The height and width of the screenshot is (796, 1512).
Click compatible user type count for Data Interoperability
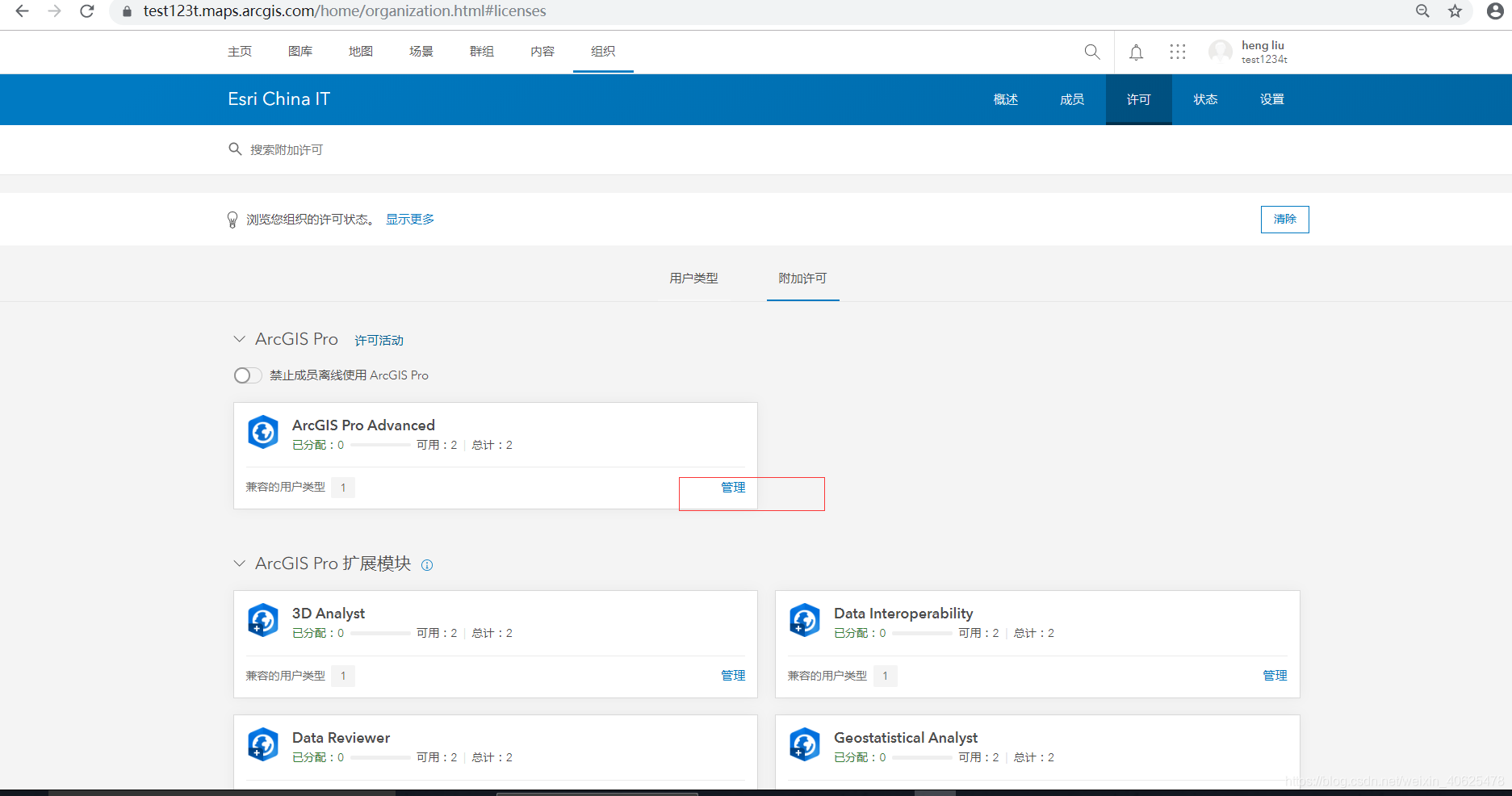pyautogui.click(x=885, y=676)
